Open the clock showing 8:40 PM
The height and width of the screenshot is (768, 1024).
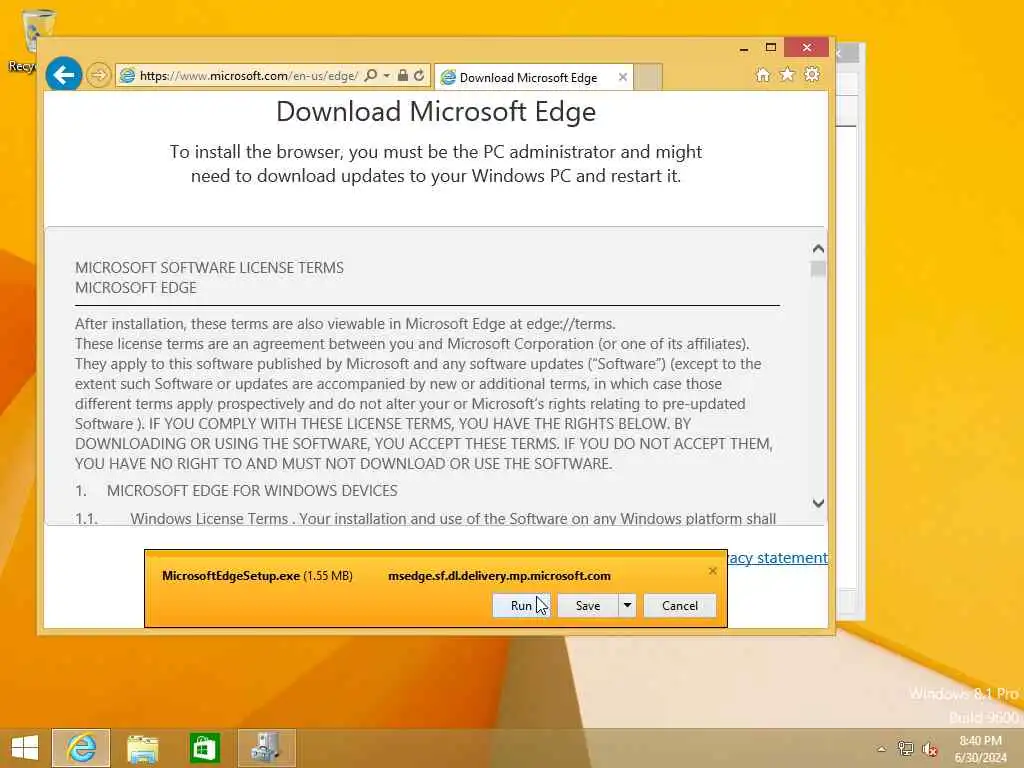tap(980, 748)
